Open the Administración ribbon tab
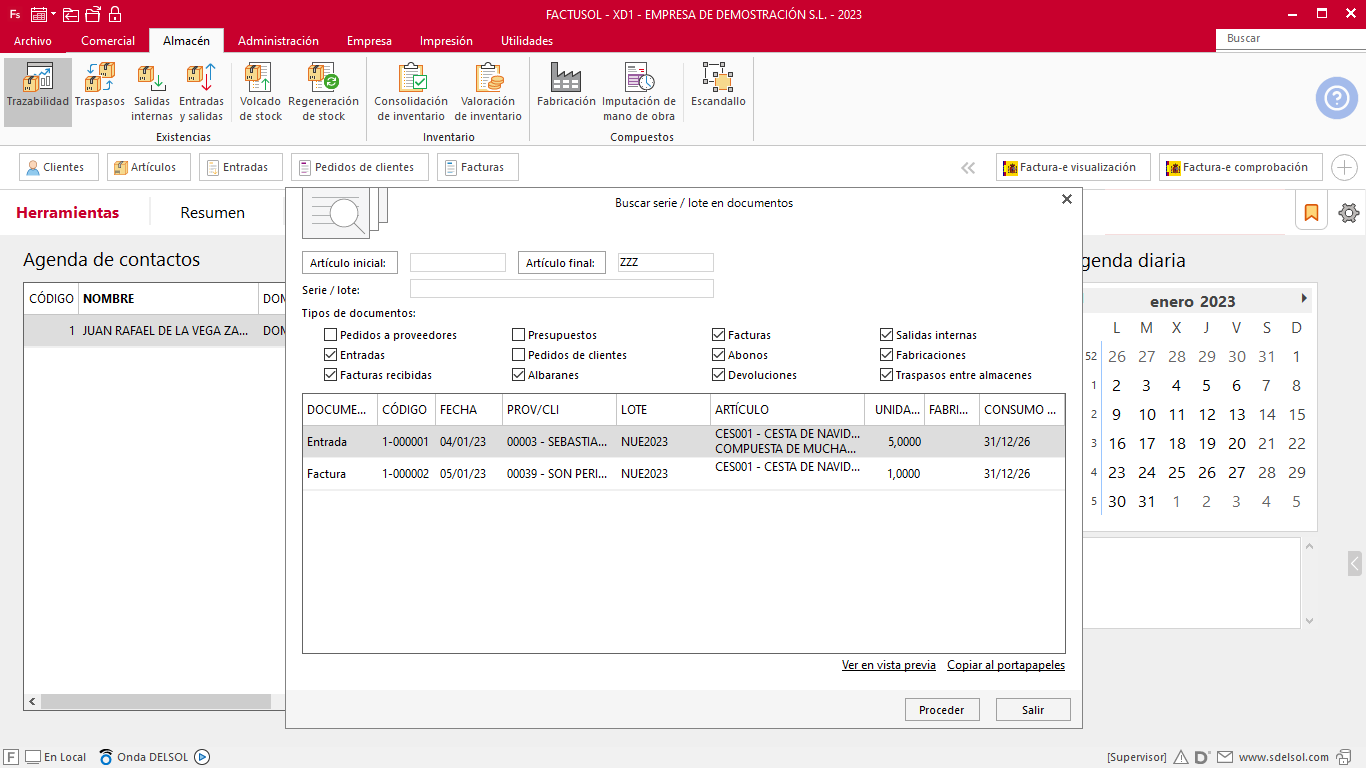1366x768 pixels. tap(278, 41)
